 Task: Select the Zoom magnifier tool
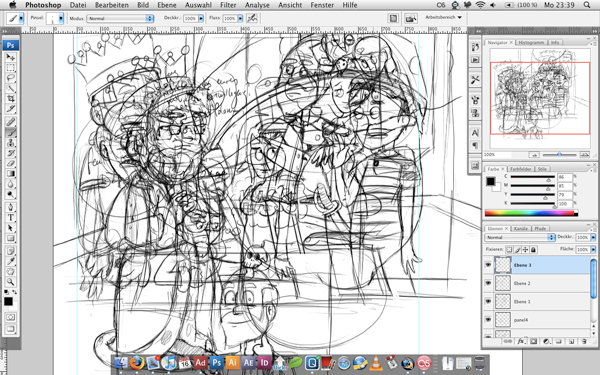click(10, 282)
